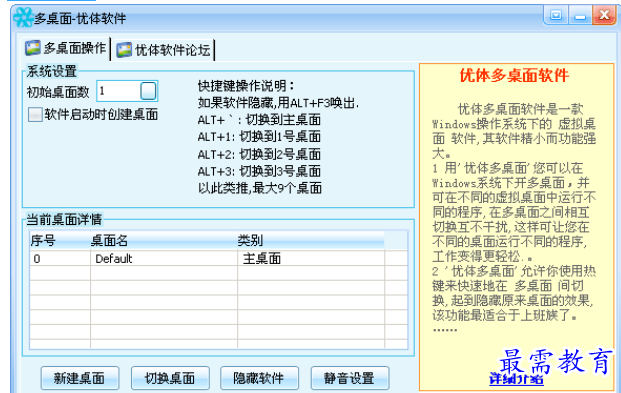Click the snowflake app icon in title bar
Viewport: 621px width, 393px height.
(x=23, y=17)
